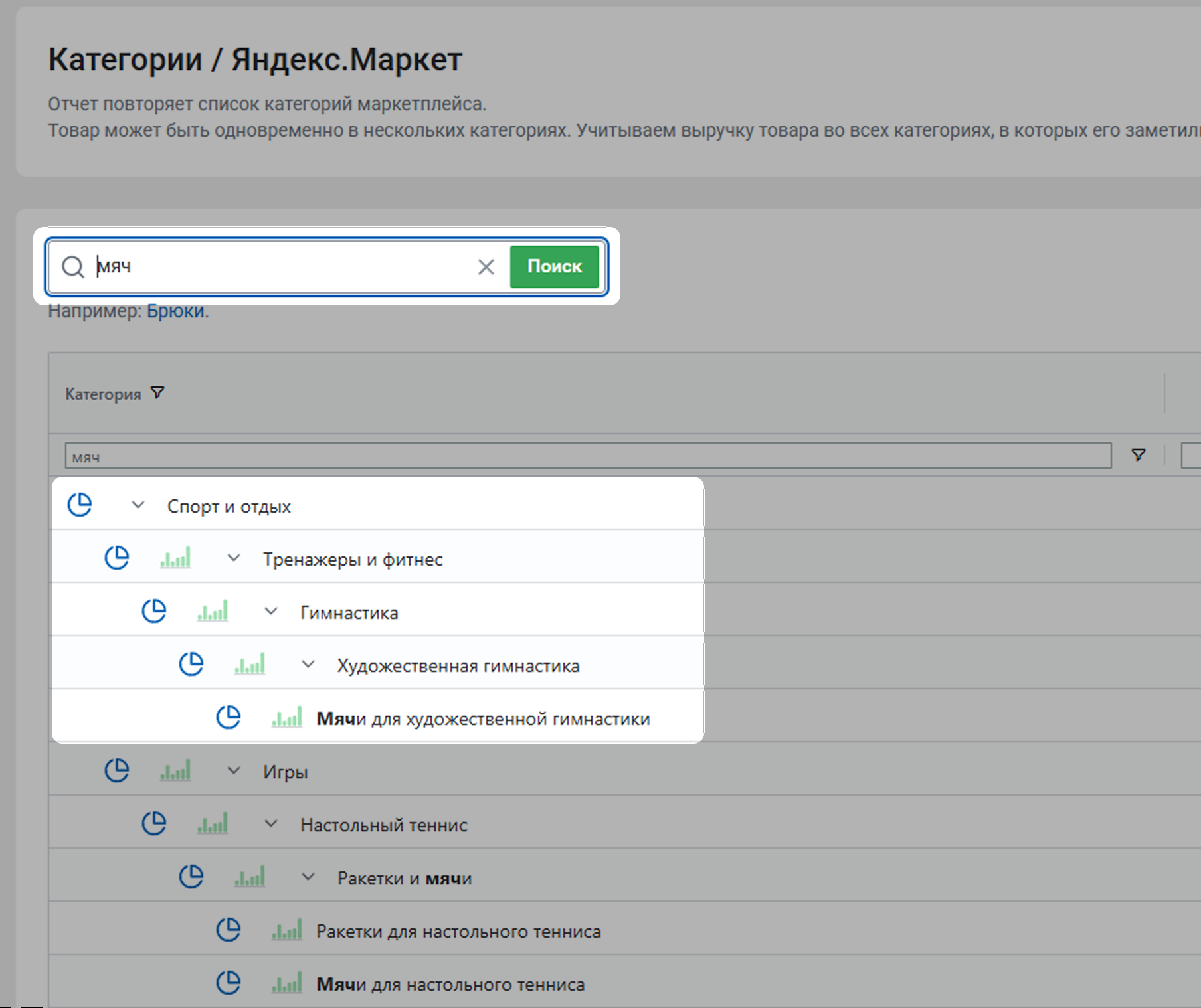Collapse the Настольный теннис category
The image size is (1201, 1008).
click(x=271, y=823)
